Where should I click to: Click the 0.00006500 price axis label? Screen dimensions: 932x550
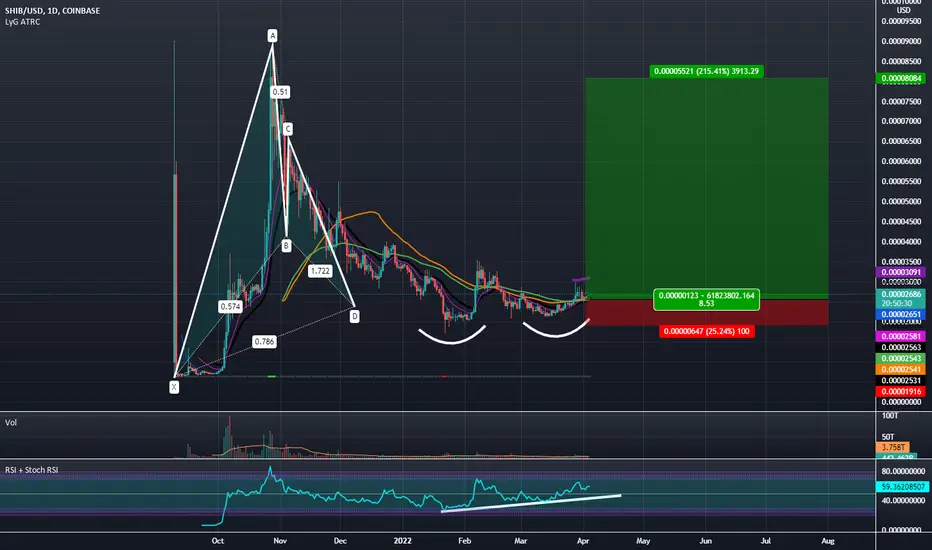[901, 142]
